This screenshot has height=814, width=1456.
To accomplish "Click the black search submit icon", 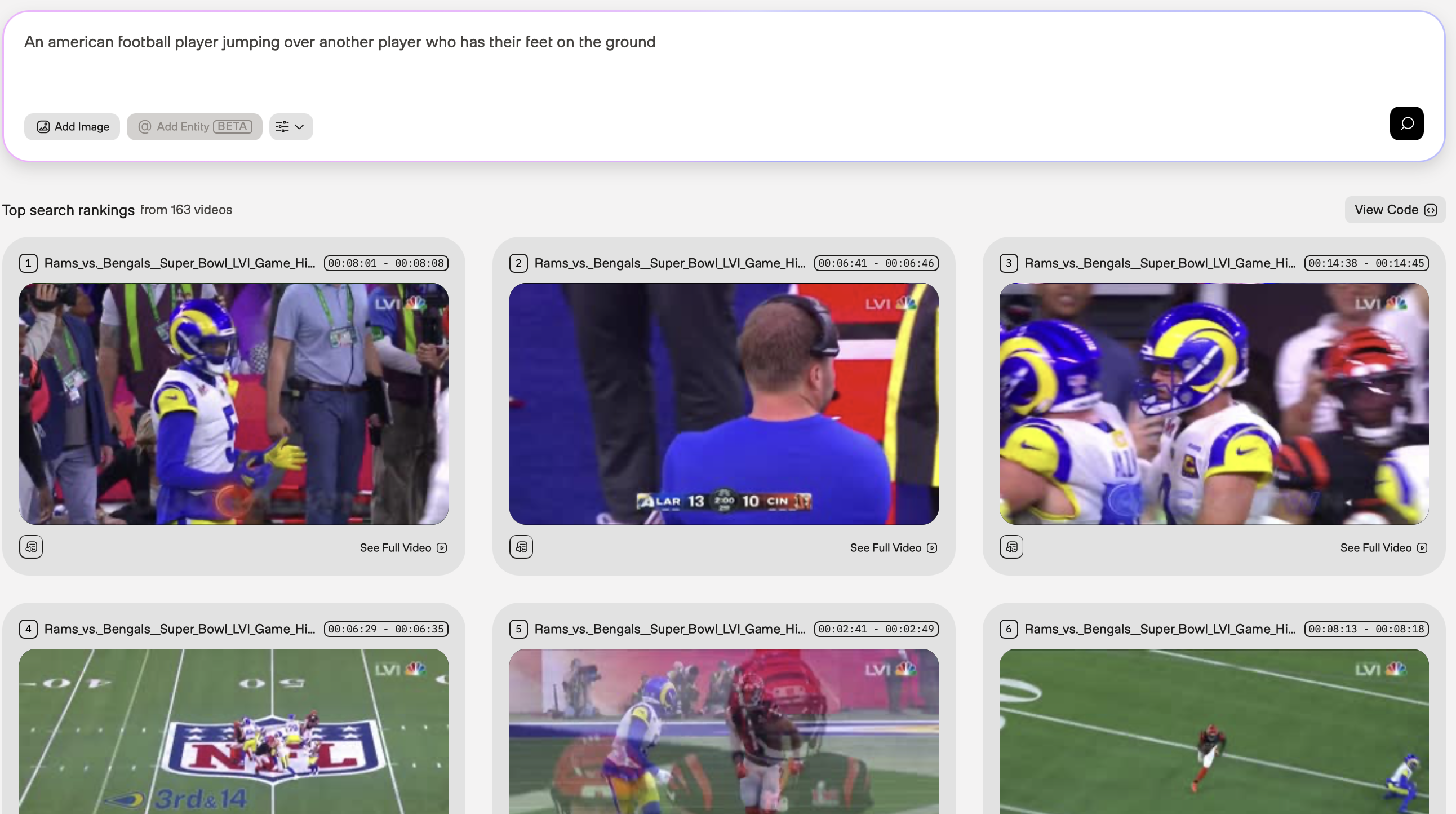I will coord(1406,123).
